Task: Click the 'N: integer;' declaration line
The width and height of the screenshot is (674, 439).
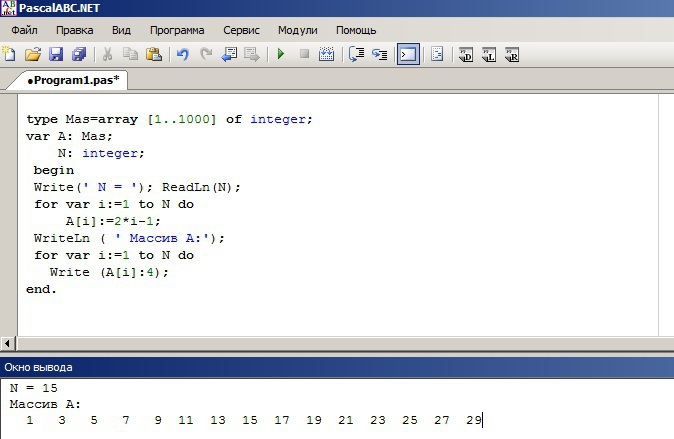Action: point(101,153)
